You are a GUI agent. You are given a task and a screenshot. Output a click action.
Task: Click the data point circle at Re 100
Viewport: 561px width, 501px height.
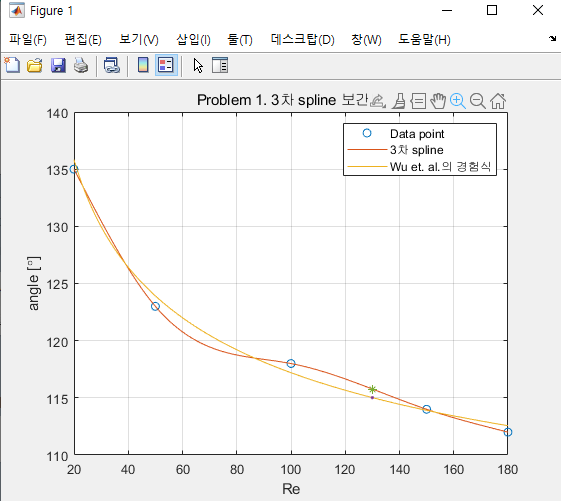click(x=291, y=363)
